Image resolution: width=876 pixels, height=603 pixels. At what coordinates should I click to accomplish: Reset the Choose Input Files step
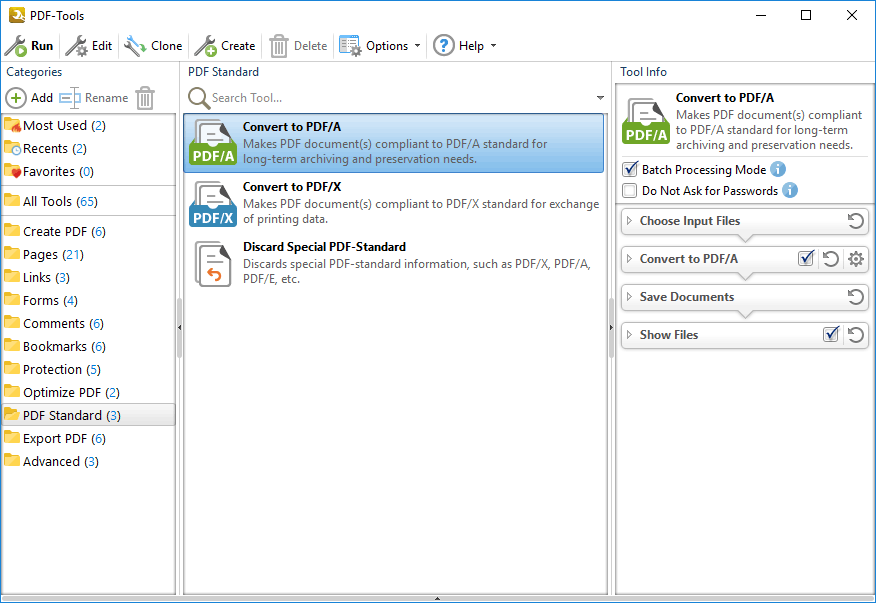[855, 221]
